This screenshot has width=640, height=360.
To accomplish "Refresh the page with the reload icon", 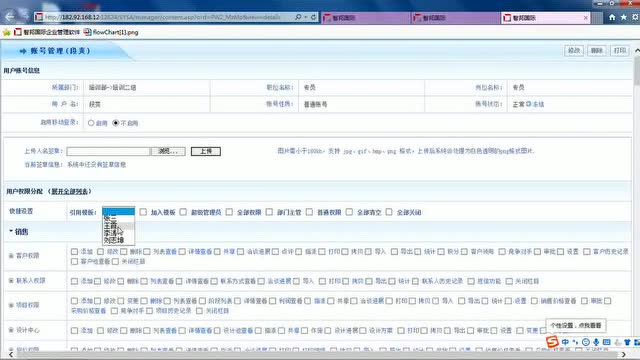I will click(313, 17).
